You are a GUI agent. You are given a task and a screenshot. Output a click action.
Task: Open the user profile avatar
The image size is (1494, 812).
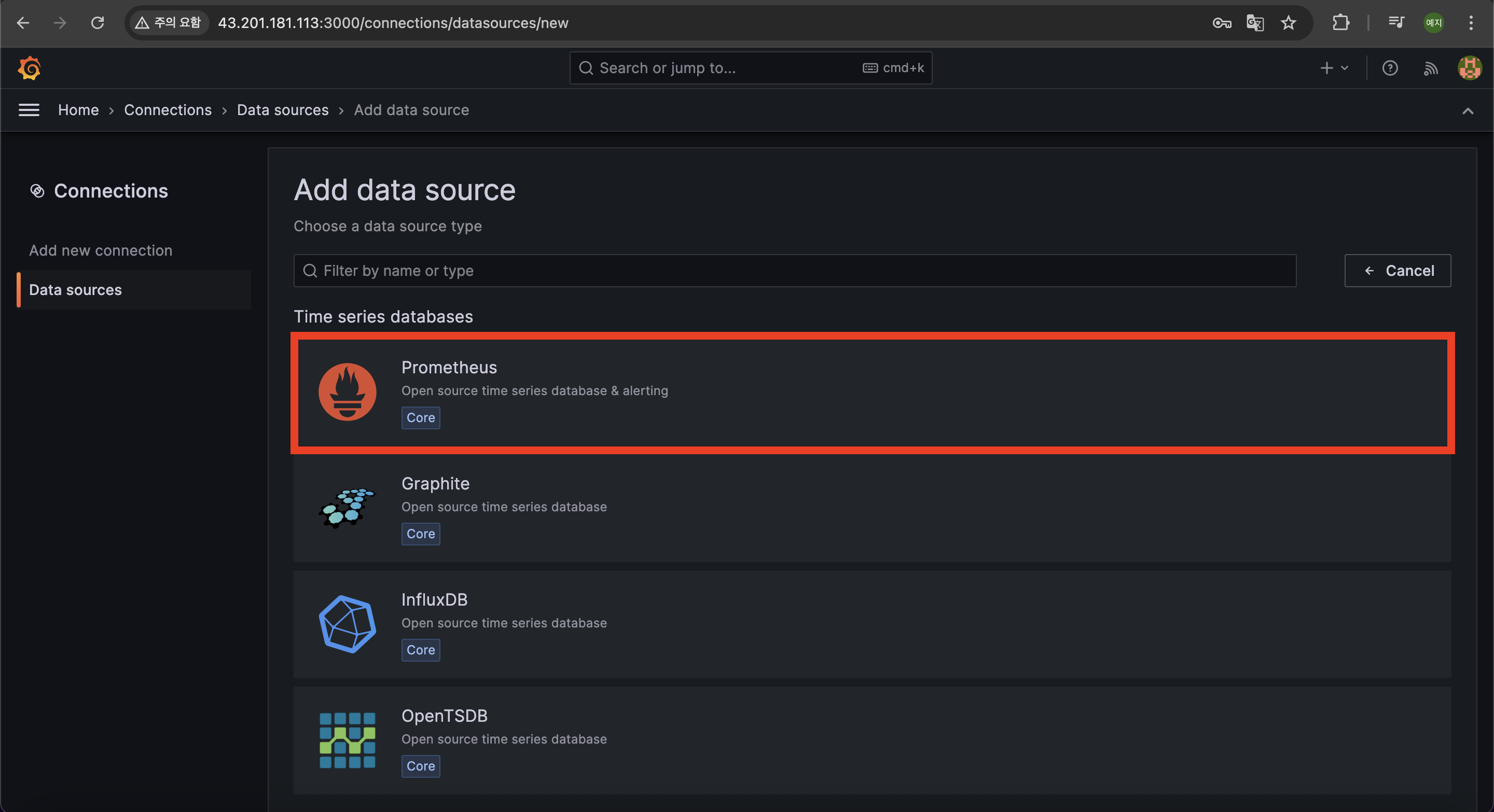(x=1470, y=68)
